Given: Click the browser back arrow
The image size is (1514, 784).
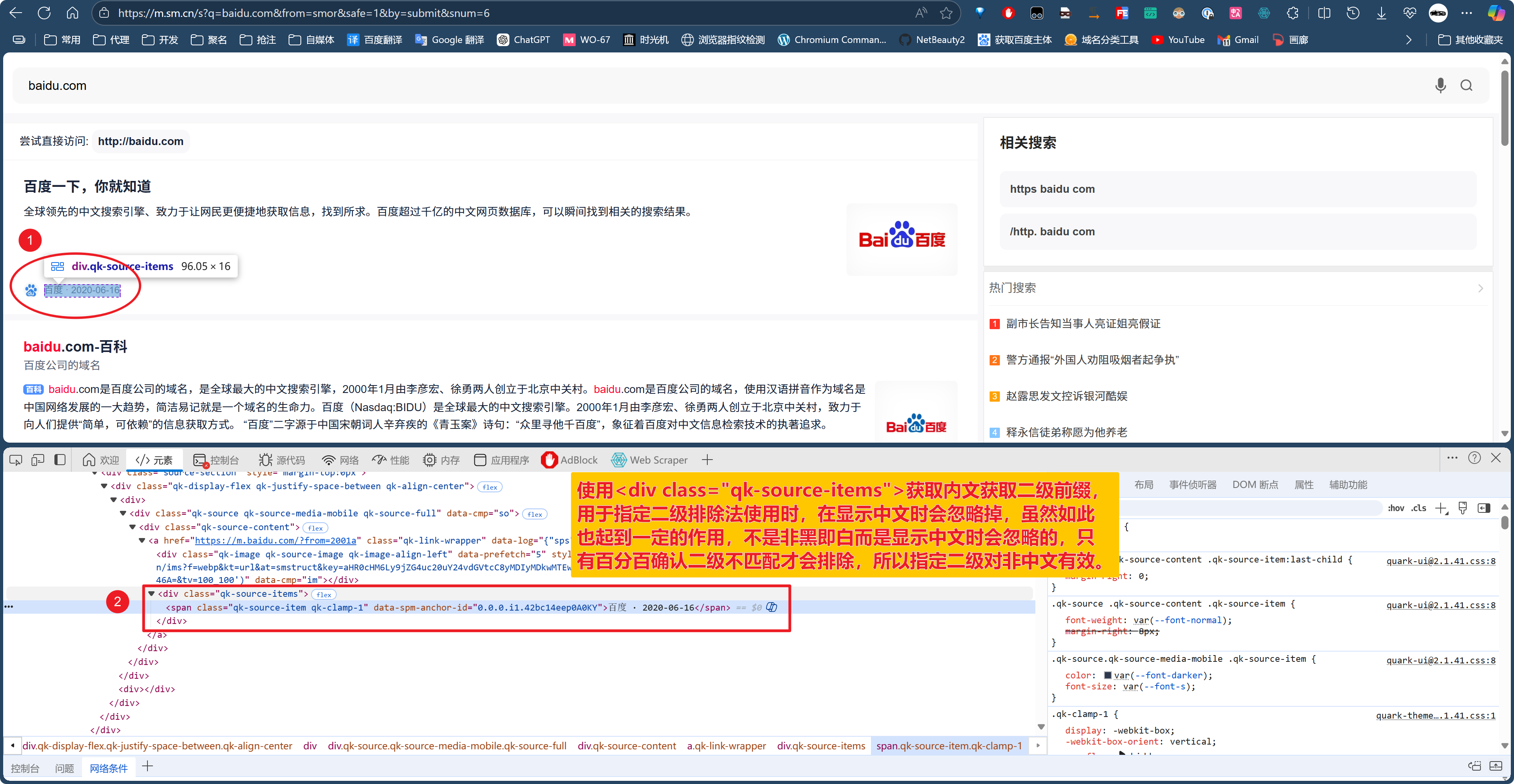Looking at the screenshot, I should pos(16,13).
